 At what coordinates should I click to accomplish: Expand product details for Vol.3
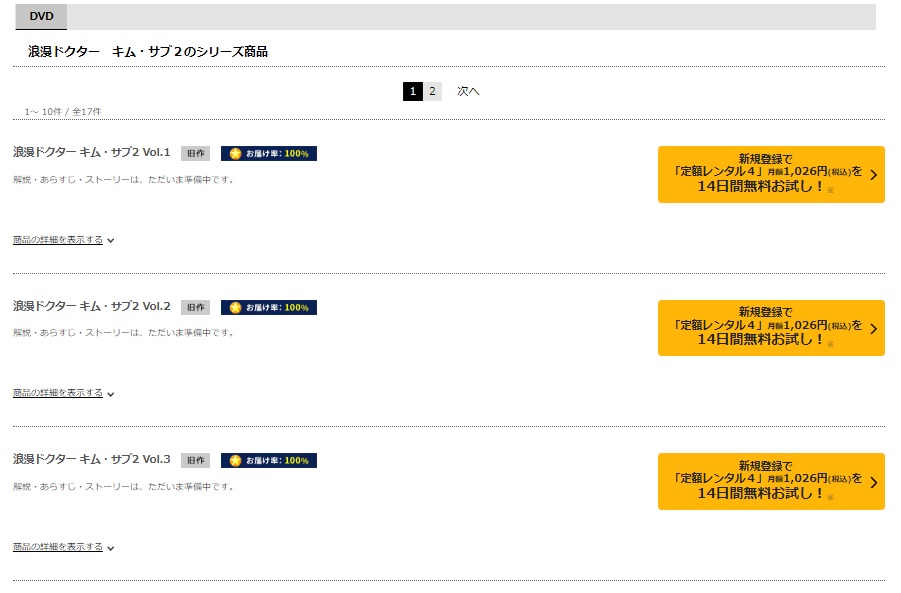[63, 546]
